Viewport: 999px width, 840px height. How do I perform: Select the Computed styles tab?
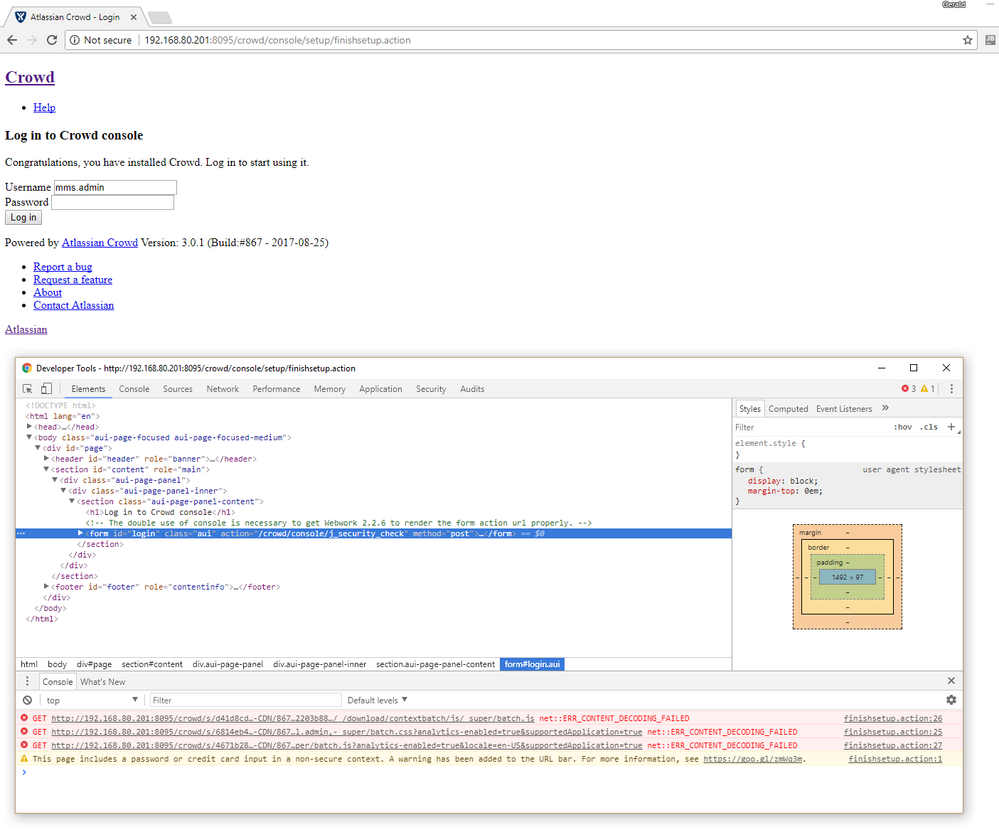[x=787, y=409]
